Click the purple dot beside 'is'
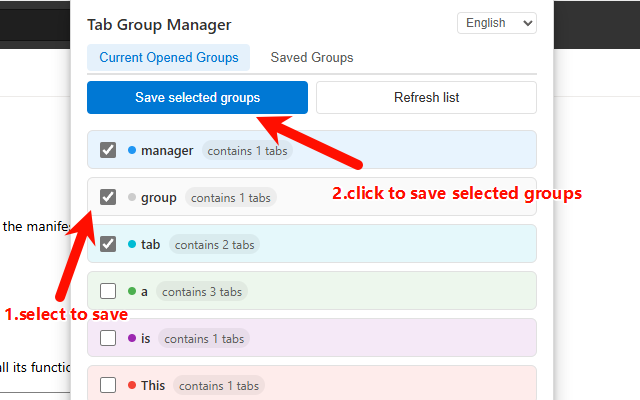 tap(132, 339)
